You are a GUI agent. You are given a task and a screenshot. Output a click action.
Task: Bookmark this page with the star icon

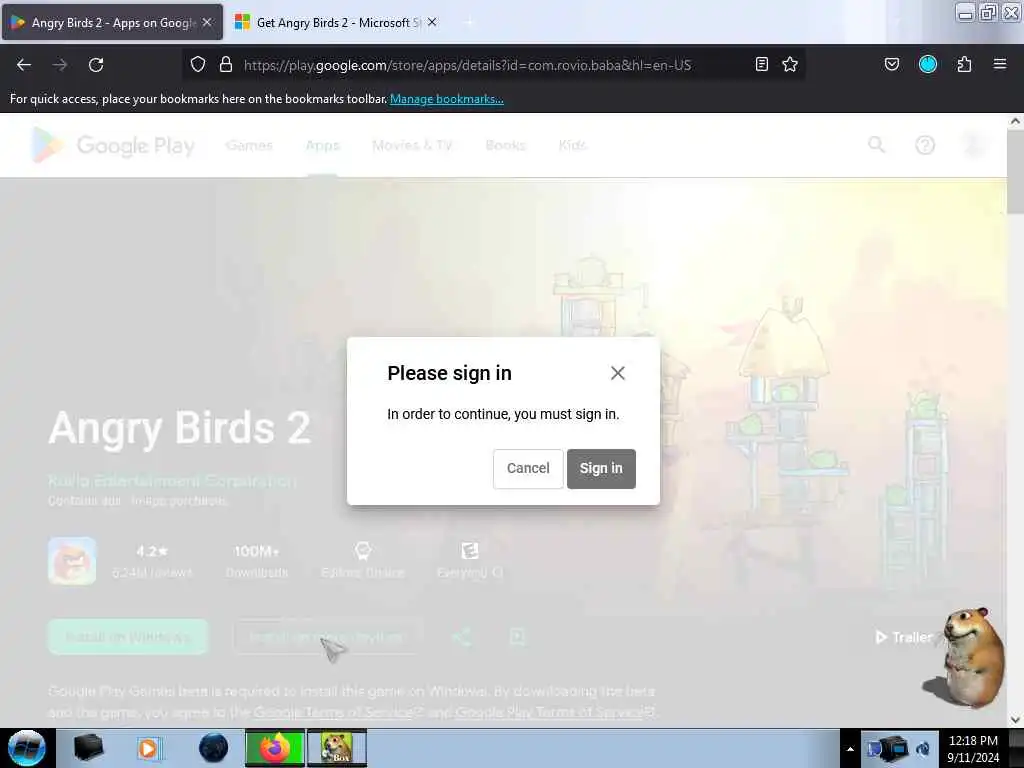(x=790, y=64)
